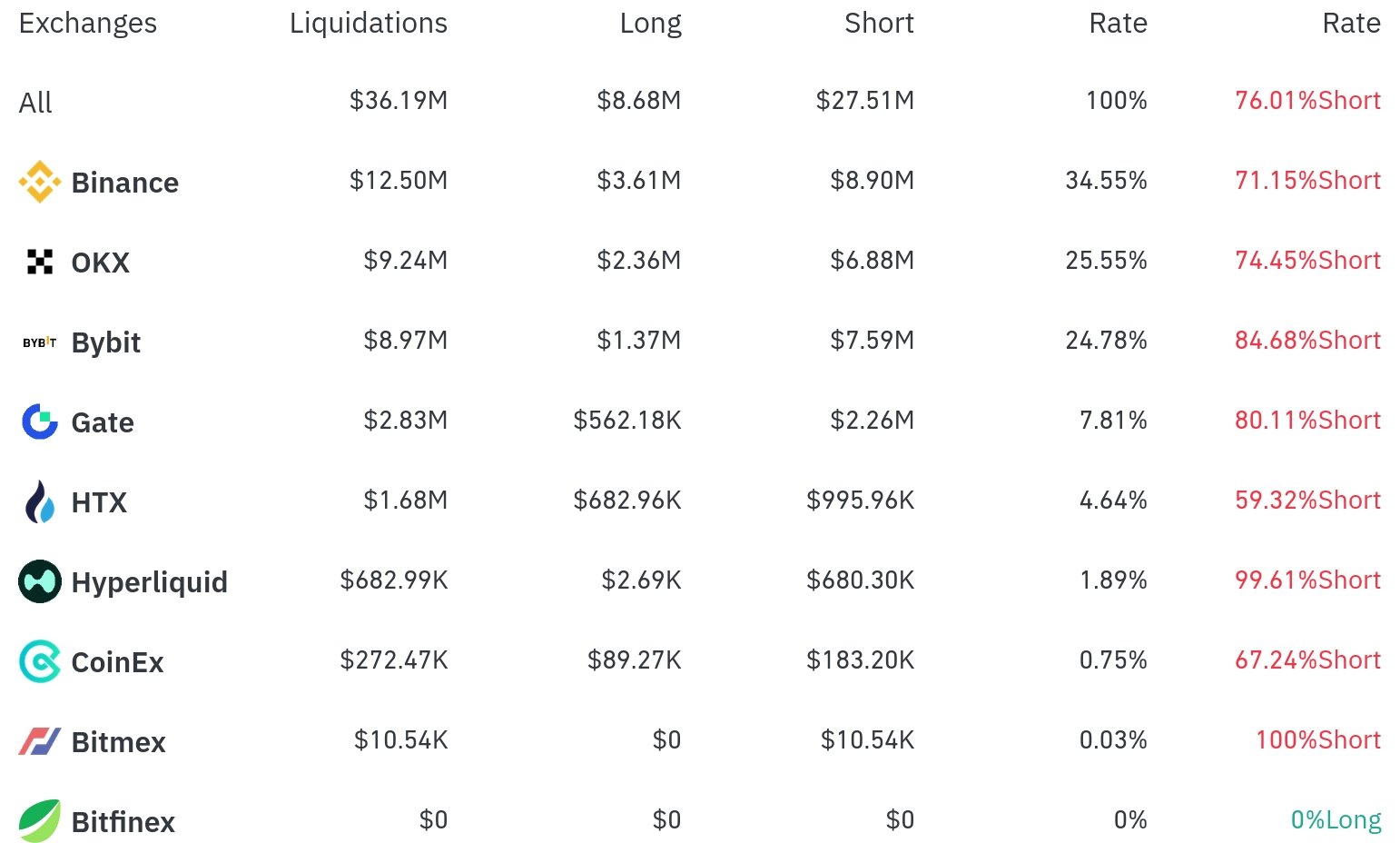The width and height of the screenshot is (1400, 843).
Task: Click the Hyperliquid logo icon
Action: click(40, 581)
